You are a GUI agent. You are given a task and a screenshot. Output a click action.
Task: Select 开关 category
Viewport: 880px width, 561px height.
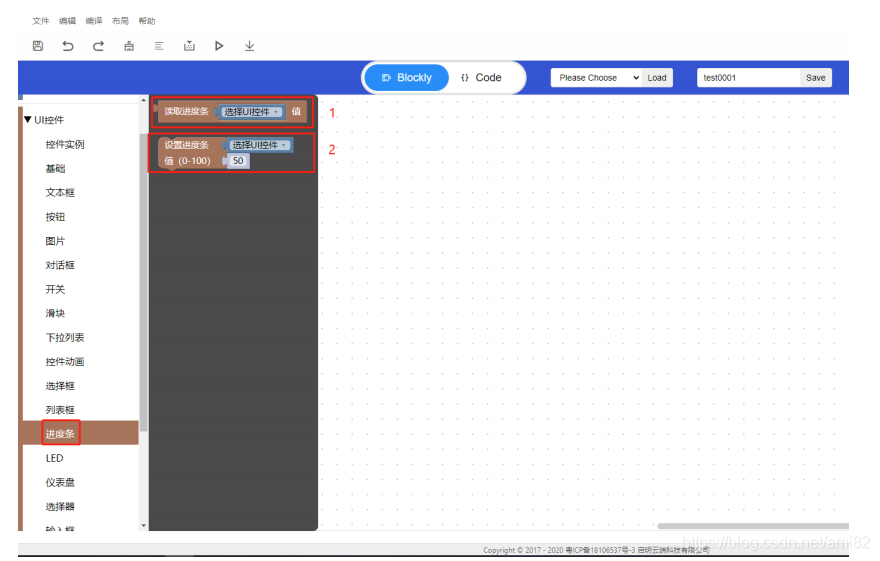tap(55, 289)
